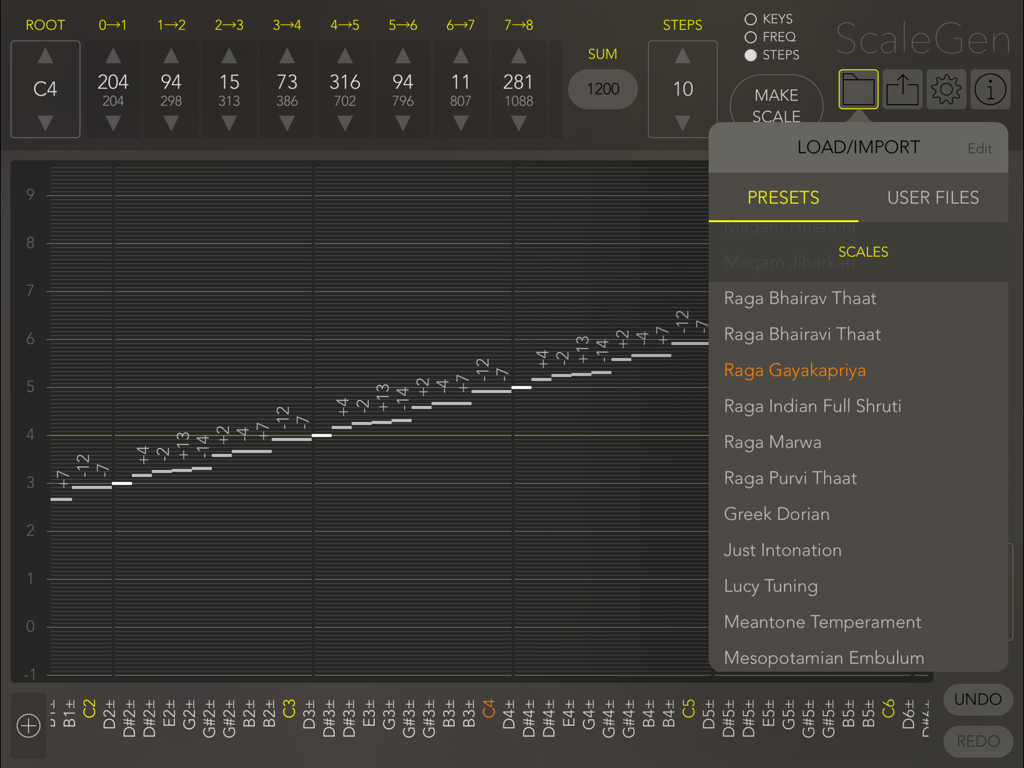Switch to the USER FILES tab

933,197
